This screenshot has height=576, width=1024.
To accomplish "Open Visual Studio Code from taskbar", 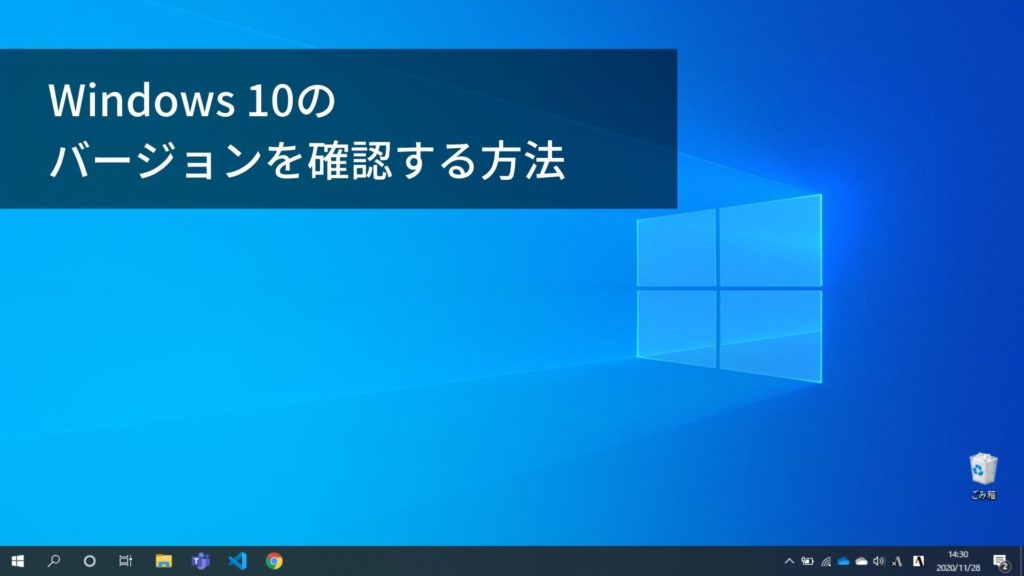I will pyautogui.click(x=238, y=561).
